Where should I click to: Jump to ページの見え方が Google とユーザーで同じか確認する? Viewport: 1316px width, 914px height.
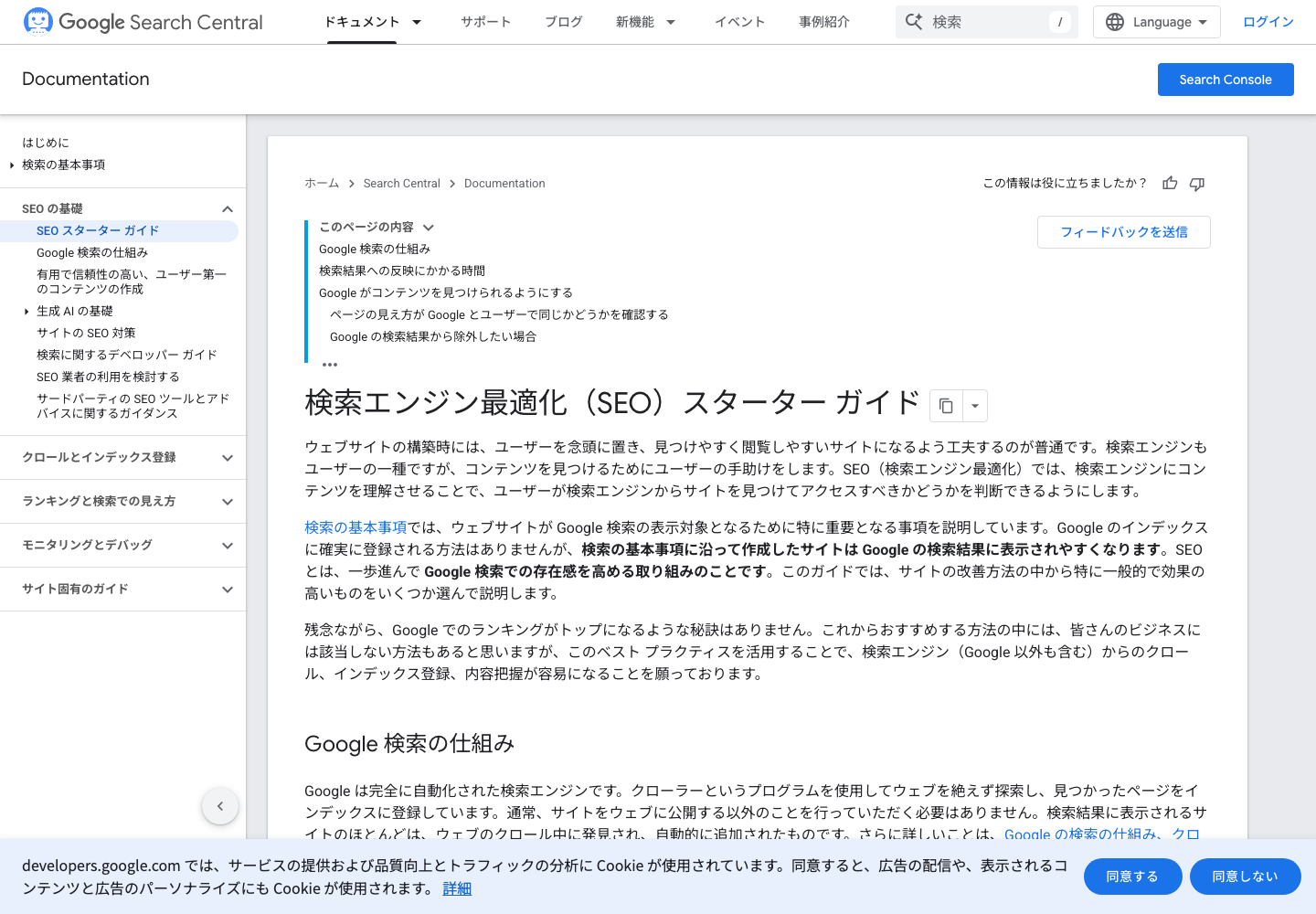click(499, 315)
